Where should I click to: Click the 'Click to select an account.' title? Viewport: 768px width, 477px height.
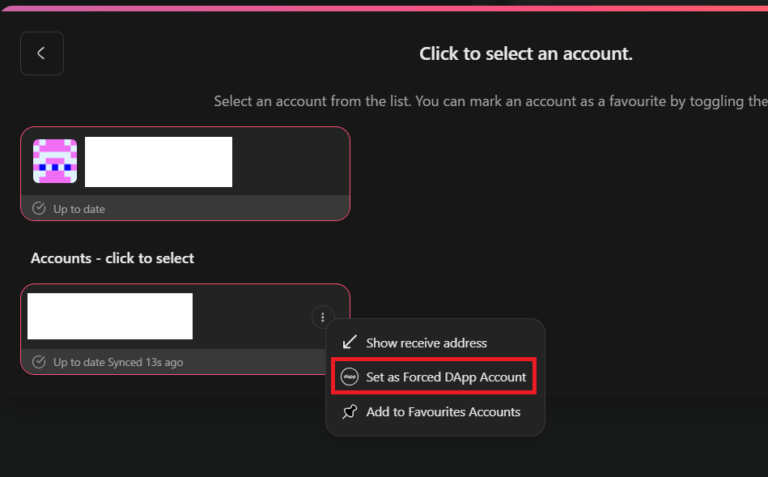pyautogui.click(x=525, y=54)
